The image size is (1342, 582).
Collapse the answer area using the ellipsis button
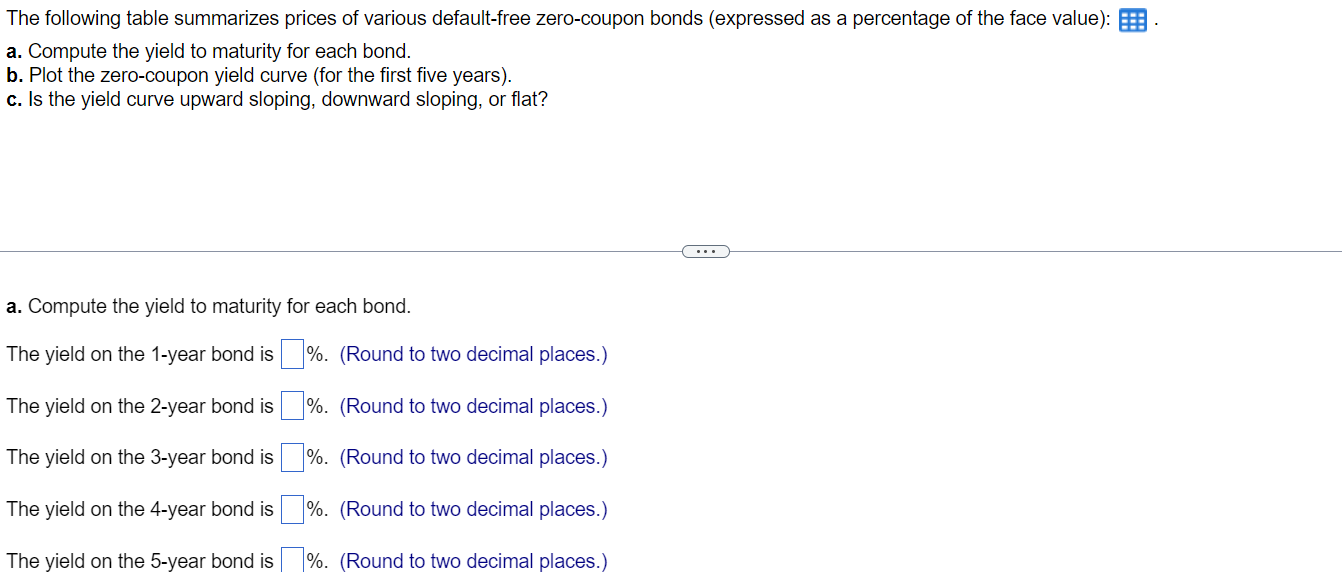706,251
